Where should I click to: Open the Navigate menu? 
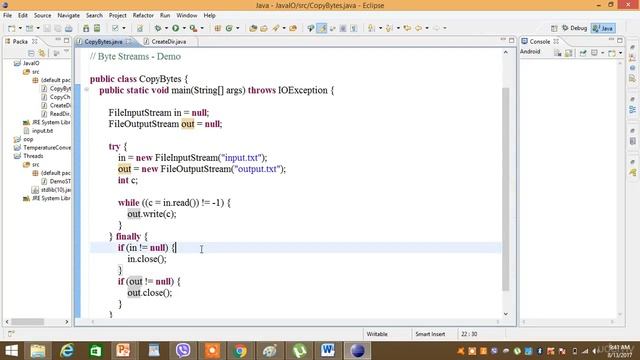[69, 15]
